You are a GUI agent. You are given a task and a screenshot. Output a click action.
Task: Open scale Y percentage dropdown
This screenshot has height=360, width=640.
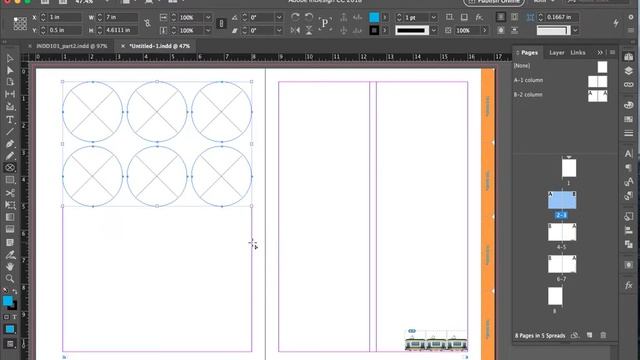click(x=208, y=30)
